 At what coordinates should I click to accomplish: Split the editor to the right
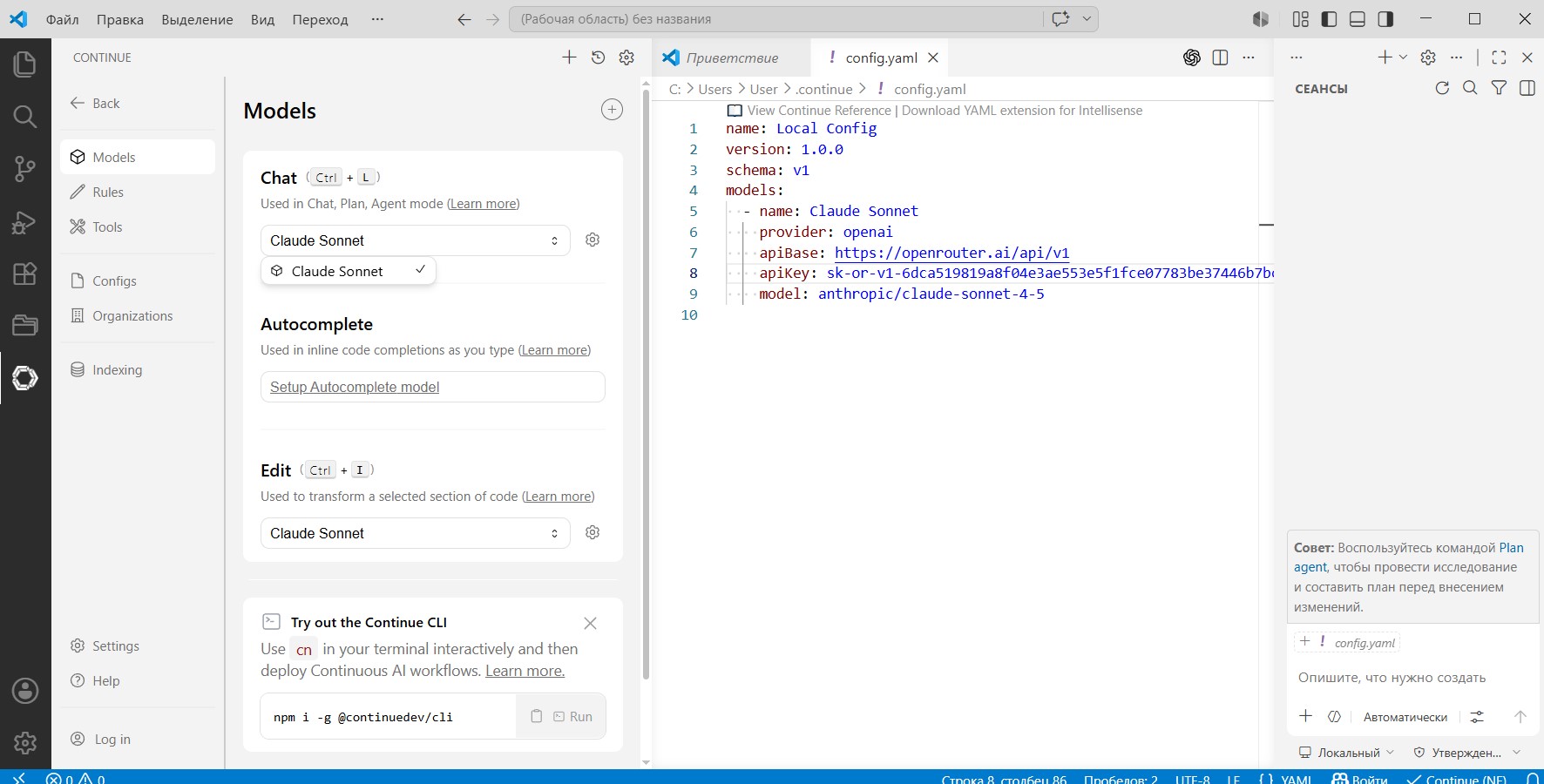pyautogui.click(x=1221, y=57)
